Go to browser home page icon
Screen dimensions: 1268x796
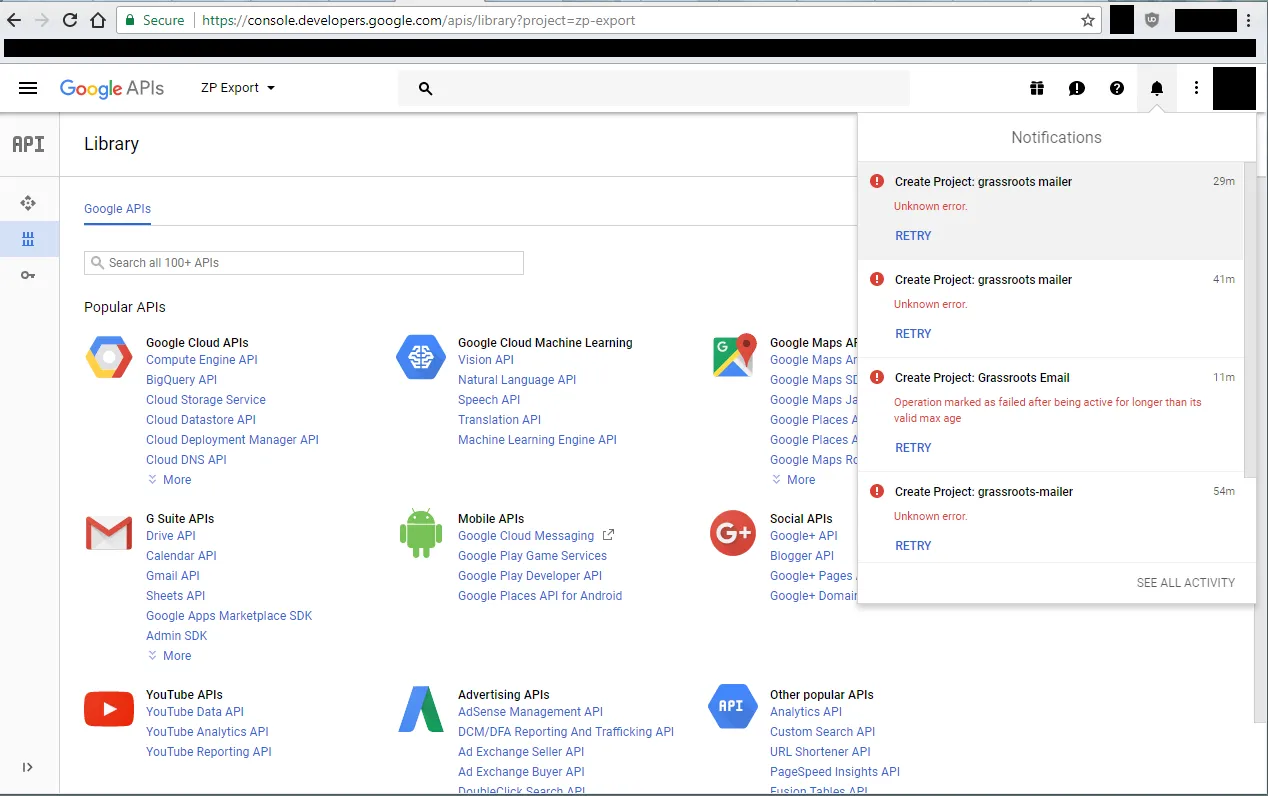[x=98, y=20]
